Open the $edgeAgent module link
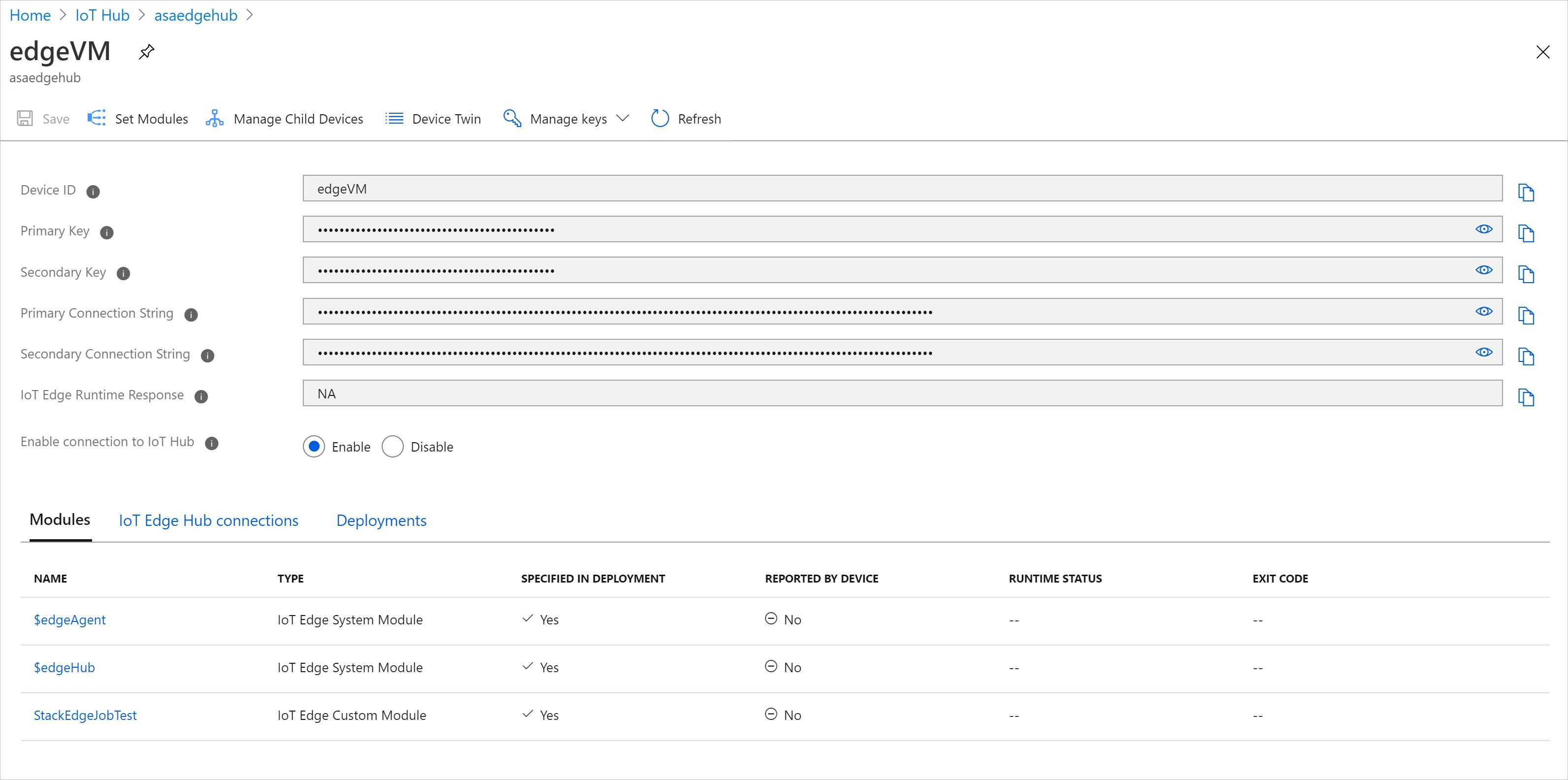The height and width of the screenshot is (780, 1568). (x=69, y=619)
